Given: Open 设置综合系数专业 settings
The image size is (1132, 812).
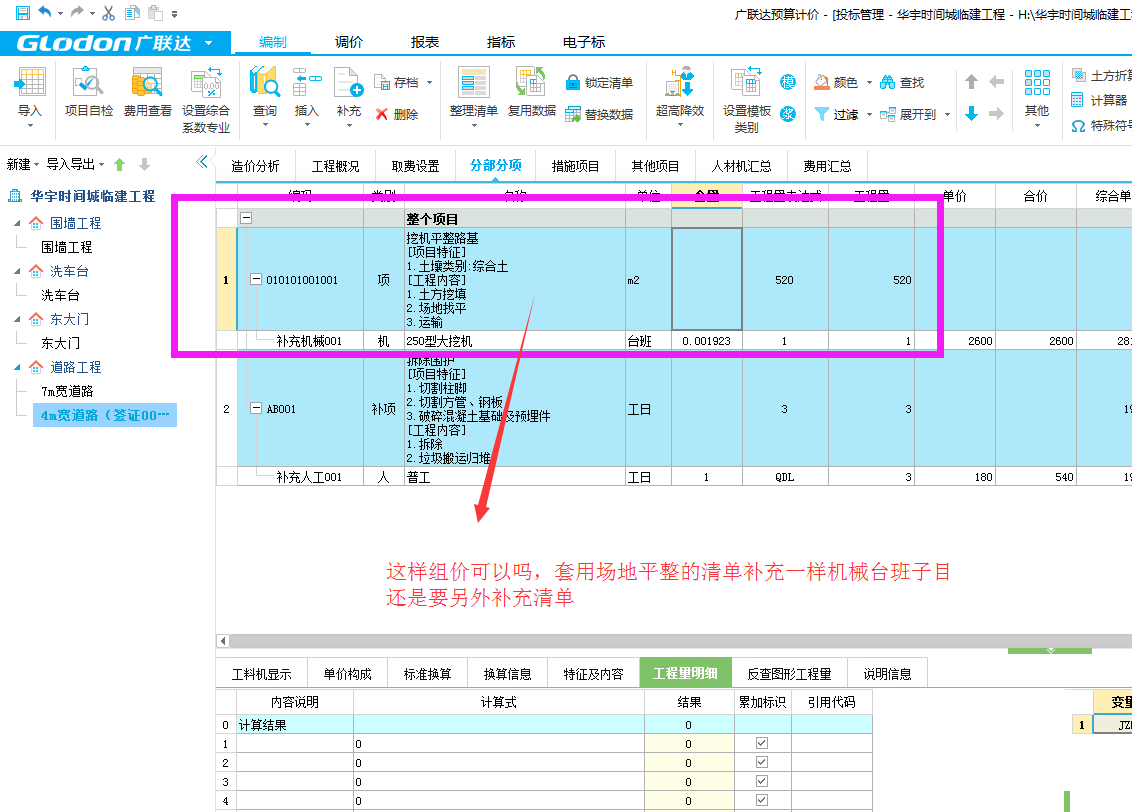Looking at the screenshot, I should (206, 100).
